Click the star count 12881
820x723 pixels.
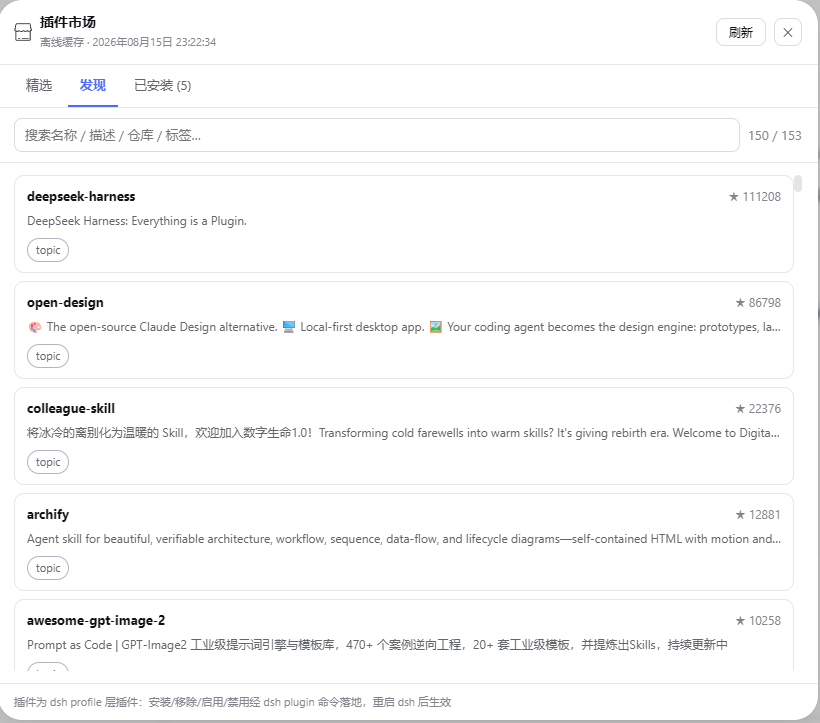(x=758, y=515)
